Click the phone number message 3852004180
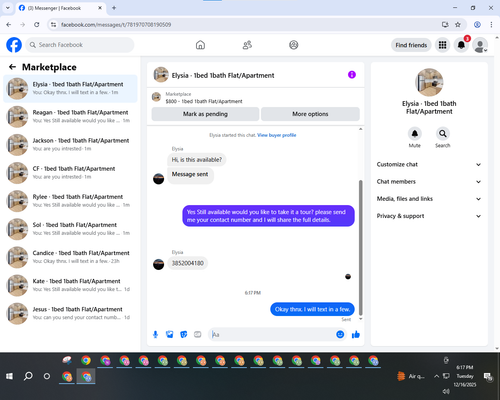 click(188, 263)
